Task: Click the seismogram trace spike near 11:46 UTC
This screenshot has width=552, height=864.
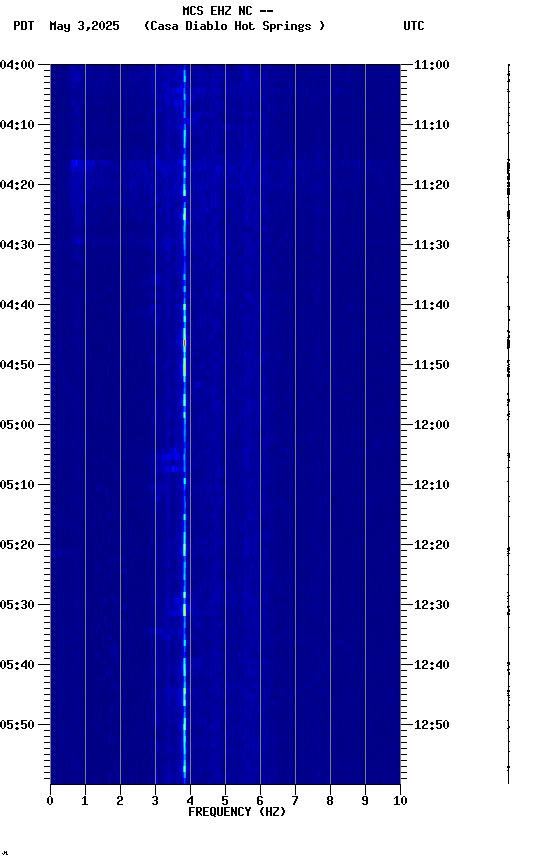Action: (x=508, y=343)
